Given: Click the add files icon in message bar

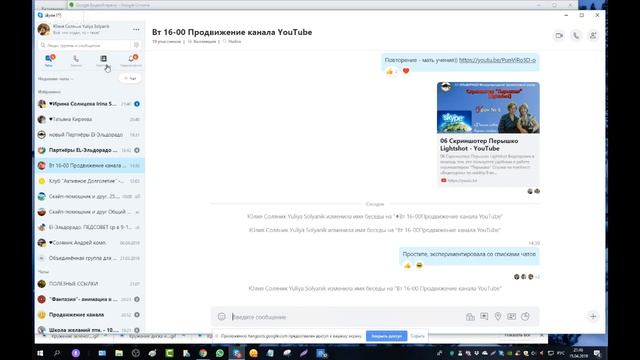Looking at the screenshot, I should coord(470,317).
